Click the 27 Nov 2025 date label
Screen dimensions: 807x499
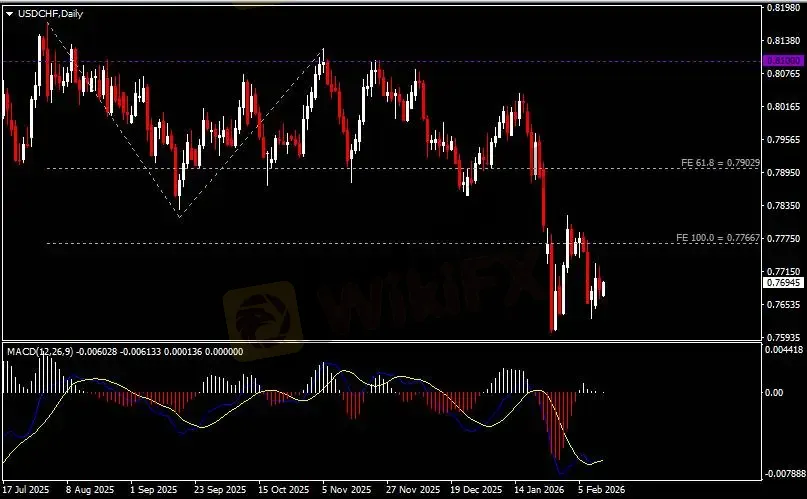(413, 489)
